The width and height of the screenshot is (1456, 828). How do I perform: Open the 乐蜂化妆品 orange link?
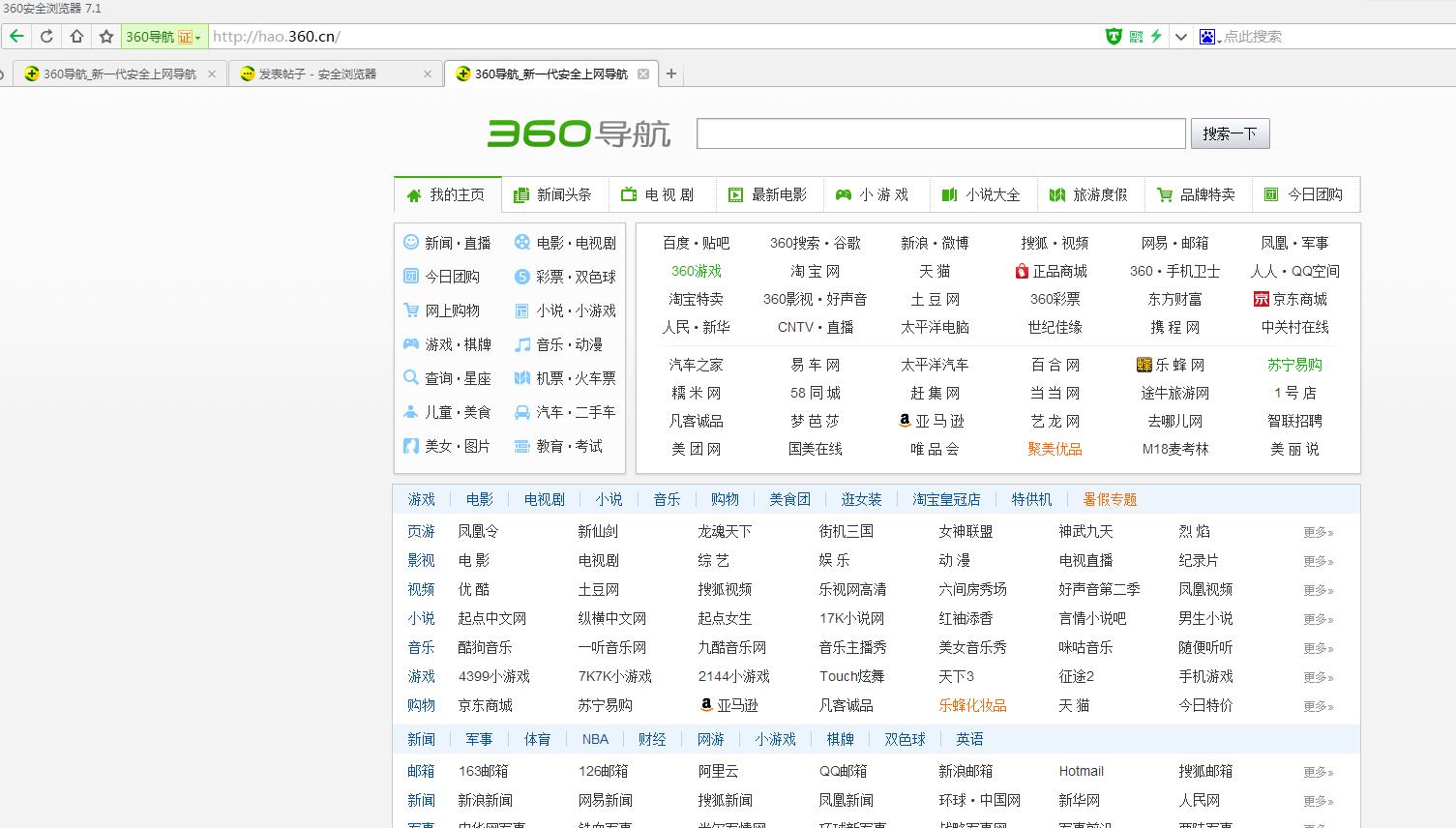coord(972,705)
